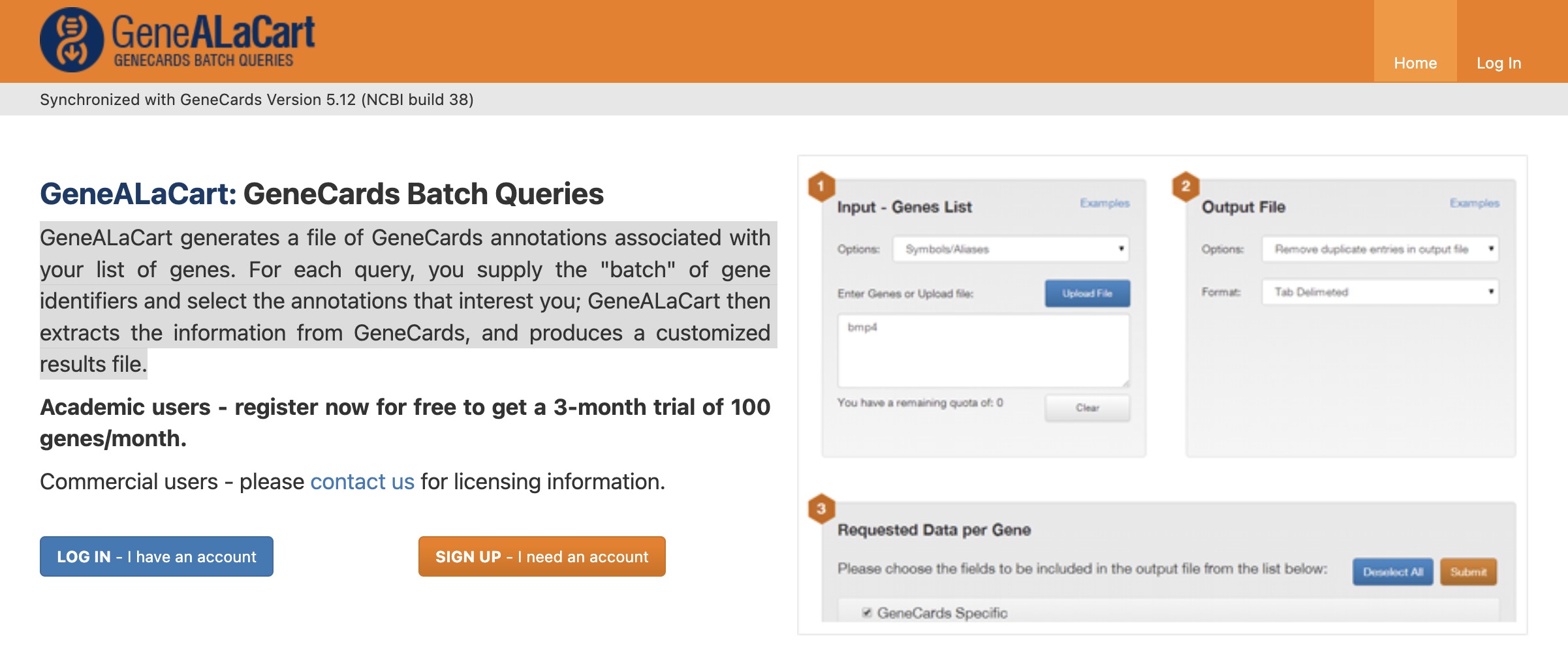
Task: Open the Symbols/Aliases options dropdown
Action: coord(1011,249)
